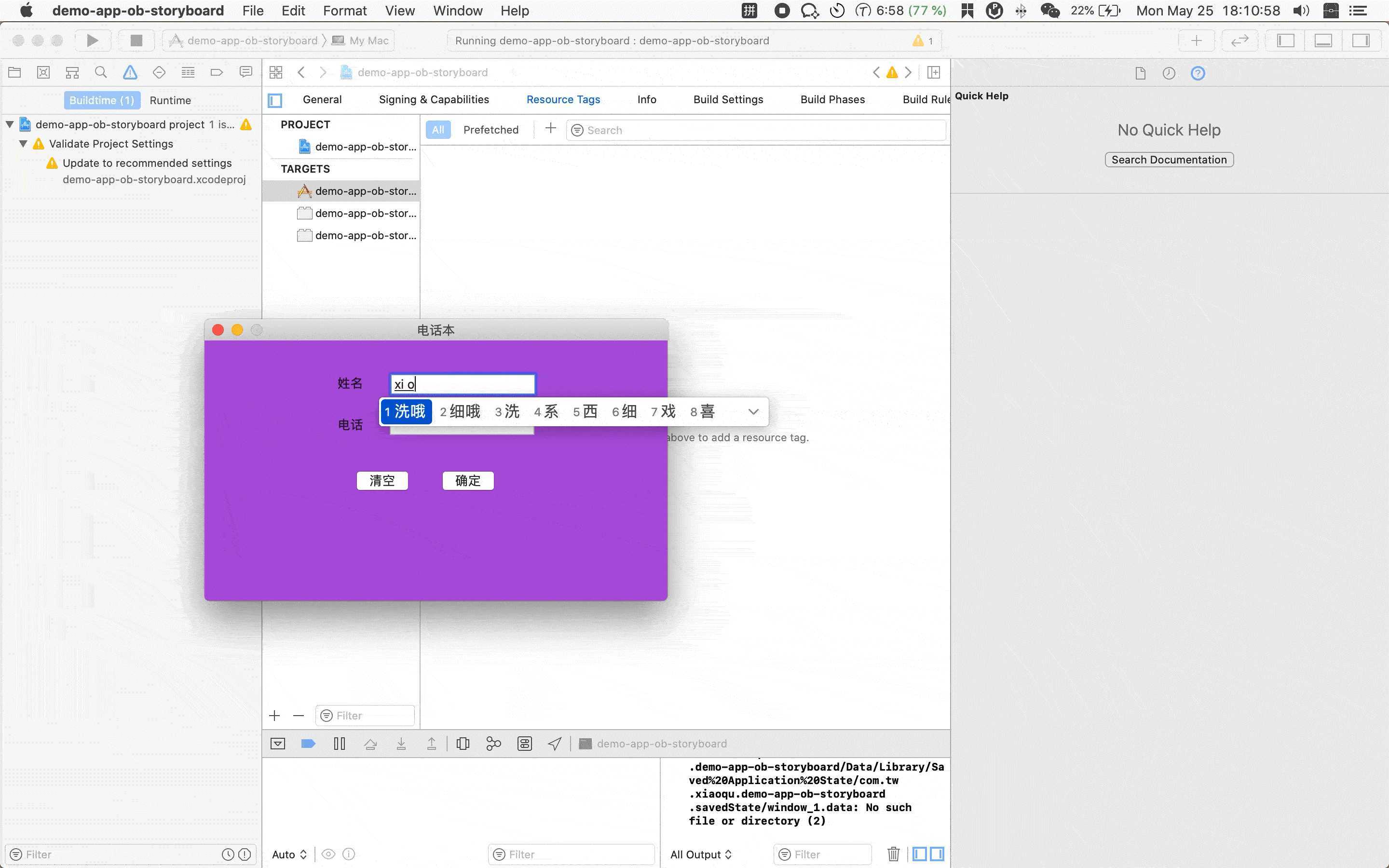1389x868 pixels.
Task: Collapse the demo-app-ob-storyboard project issue group
Action: 10,124
